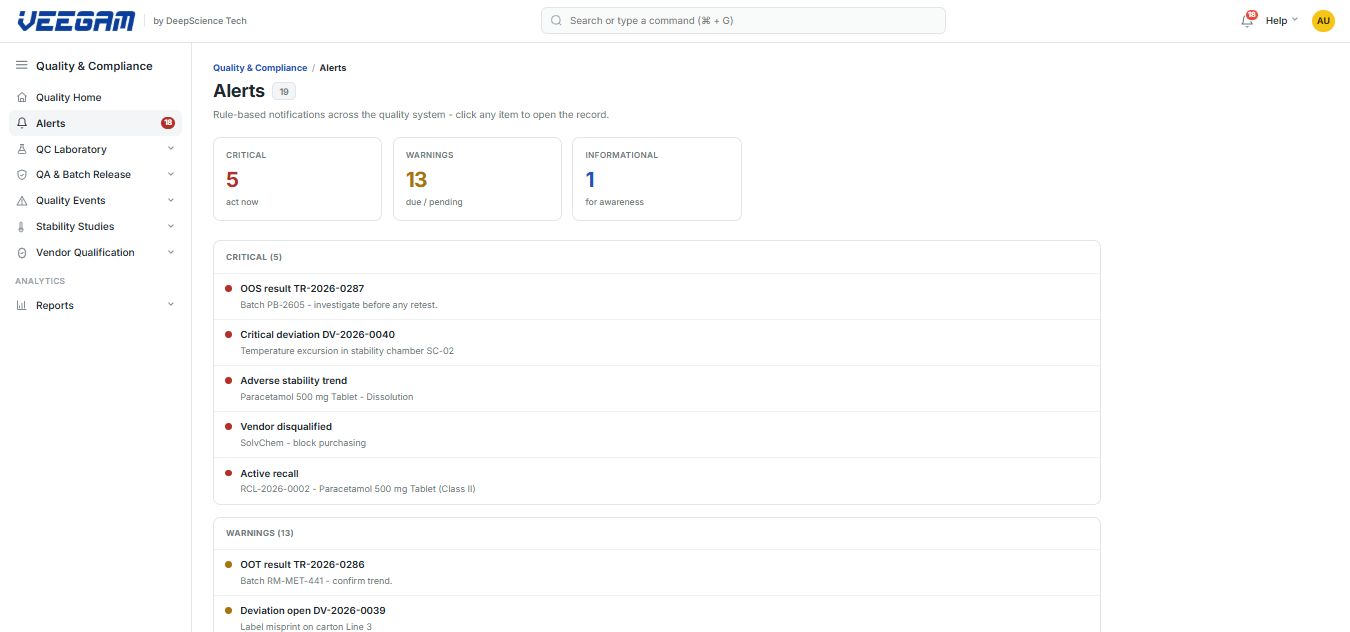Toggle sidebar with the hamburger menu icon
The width and height of the screenshot is (1350, 632).
(x=22, y=66)
